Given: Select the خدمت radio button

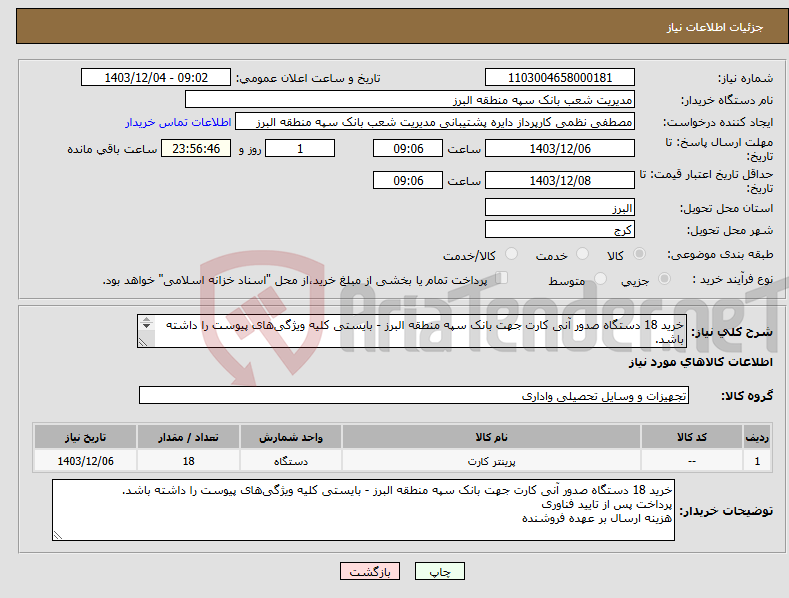Looking at the screenshot, I should tap(582, 254).
